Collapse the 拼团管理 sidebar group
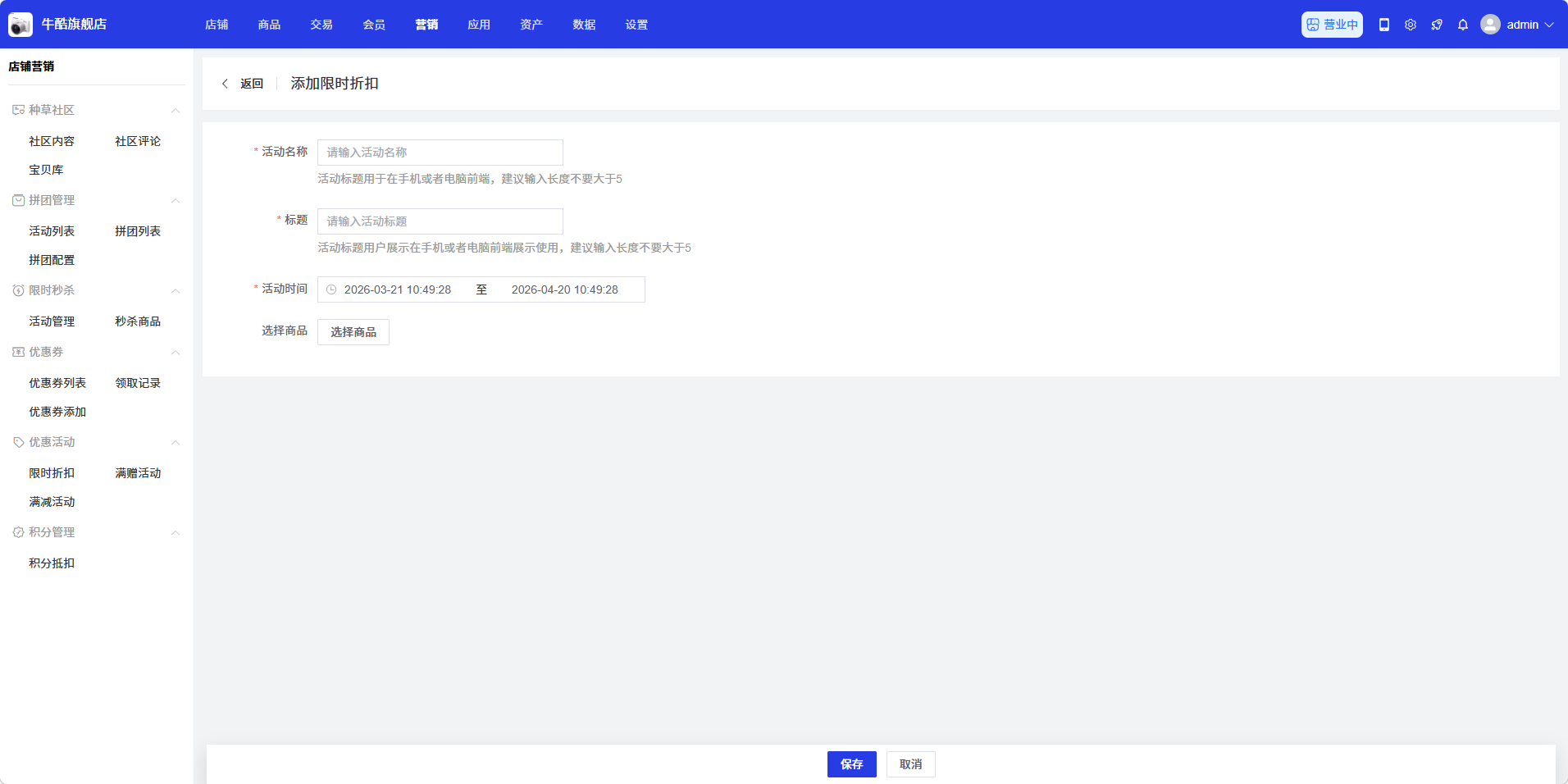 coord(175,200)
